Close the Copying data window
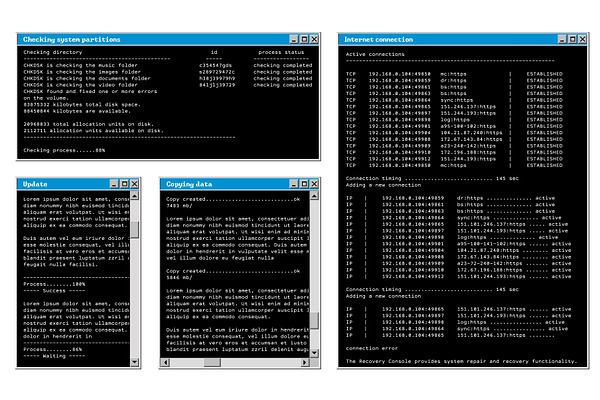This screenshot has width=600, height=400. [314, 184]
